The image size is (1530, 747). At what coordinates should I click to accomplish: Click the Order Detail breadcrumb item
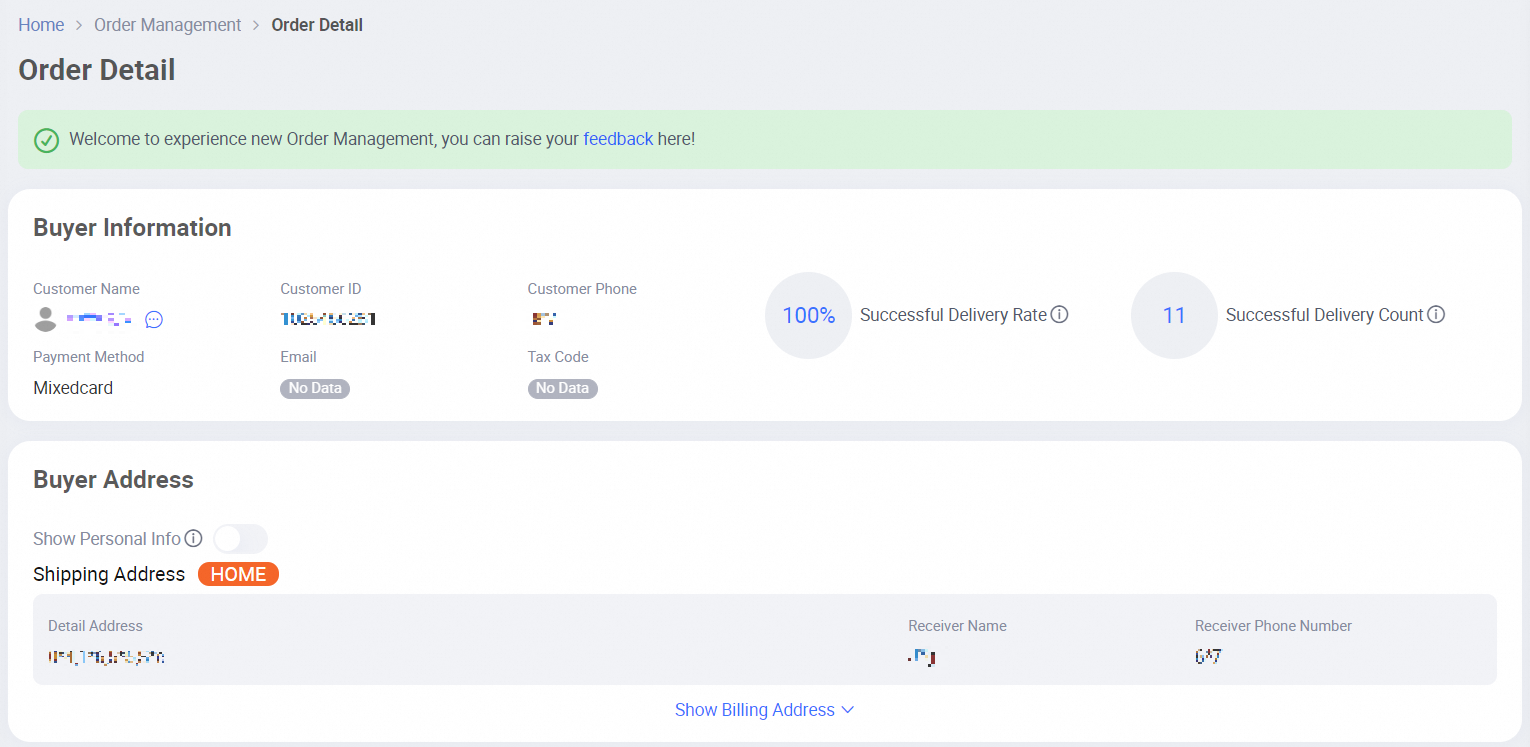pyautogui.click(x=317, y=25)
